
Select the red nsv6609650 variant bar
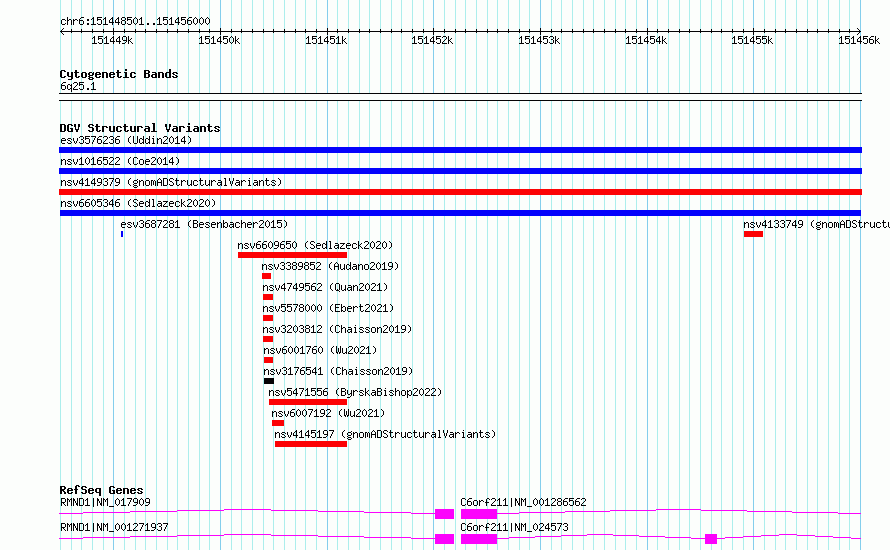292,255
